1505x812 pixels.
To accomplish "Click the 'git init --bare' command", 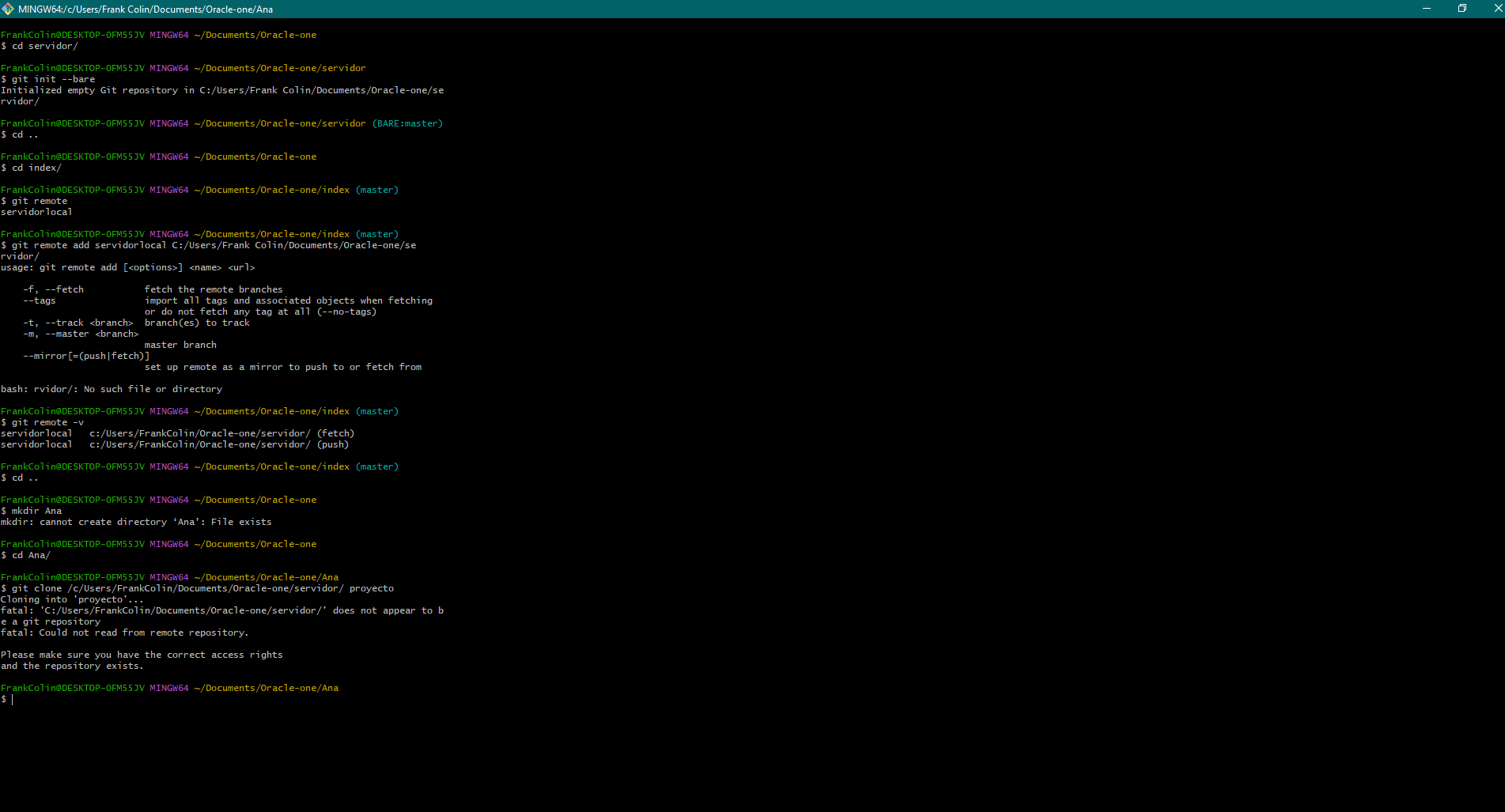I will 53,79.
